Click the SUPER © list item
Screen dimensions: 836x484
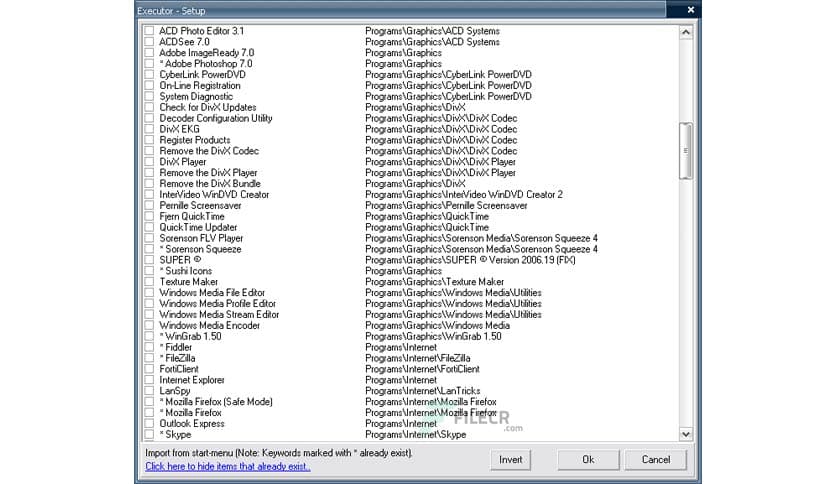(180, 260)
